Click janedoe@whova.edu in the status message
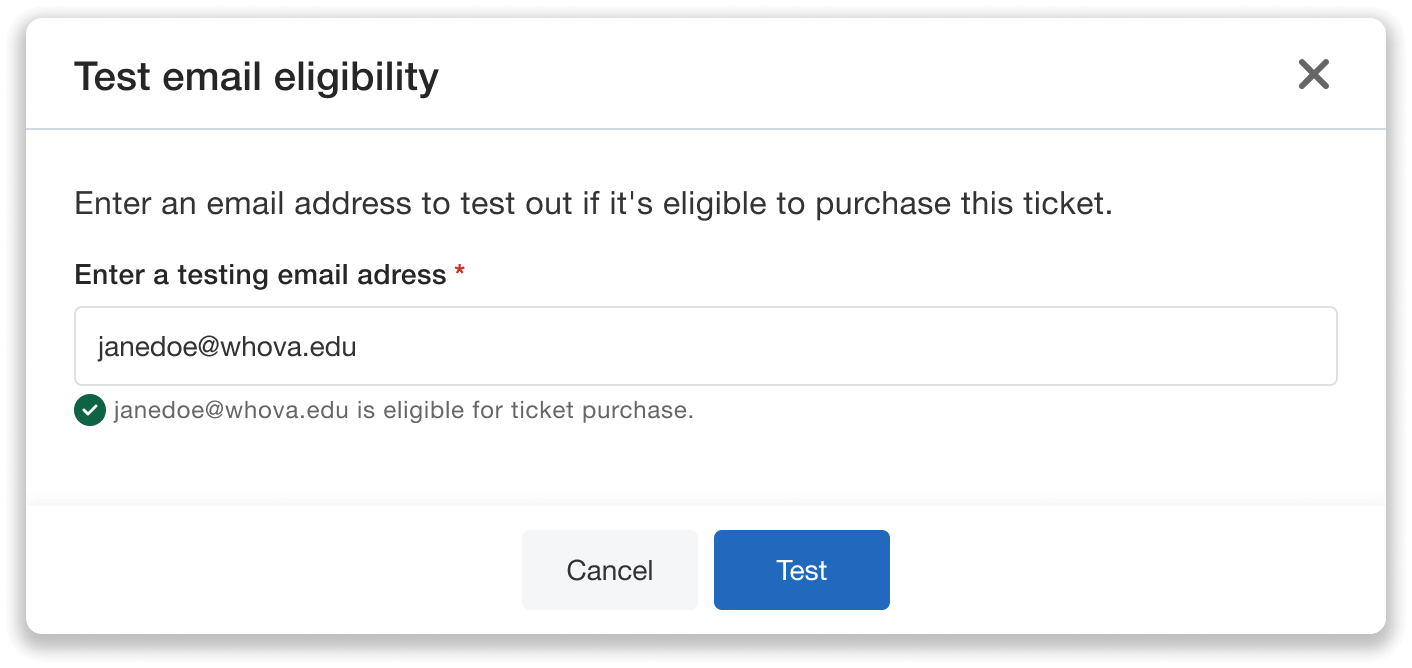1412x668 pixels. tap(230, 410)
